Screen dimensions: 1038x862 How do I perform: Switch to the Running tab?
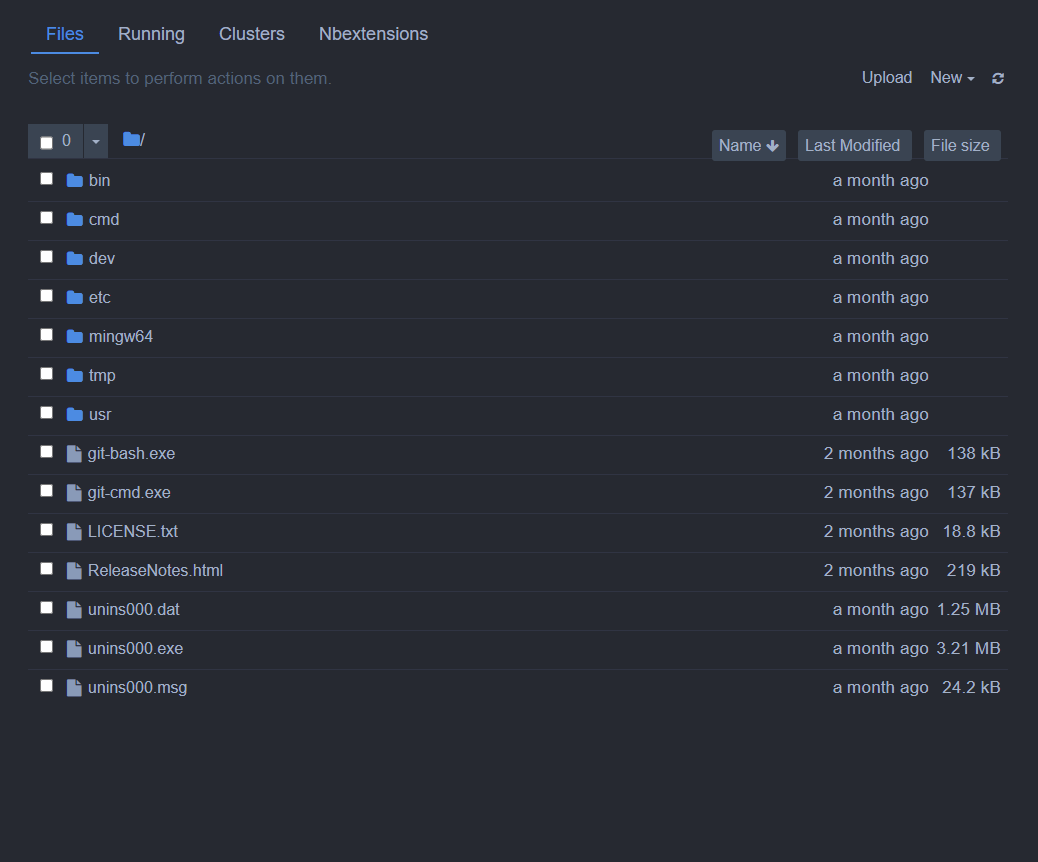point(151,34)
